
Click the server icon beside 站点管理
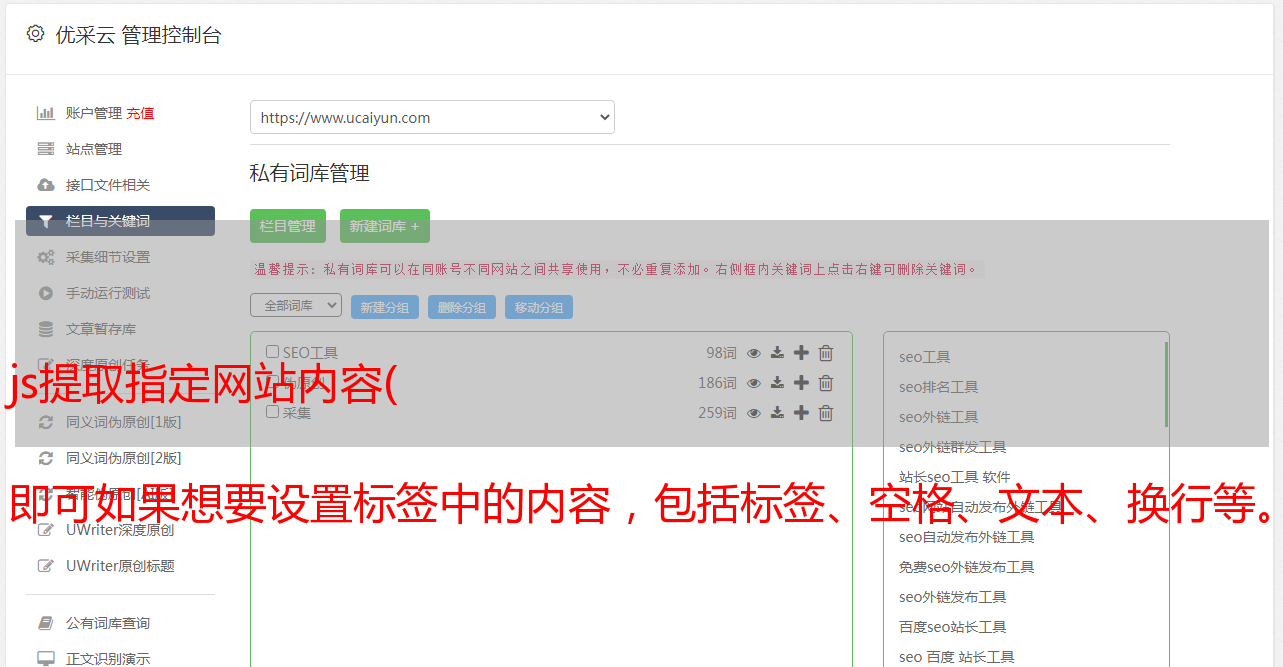46,149
